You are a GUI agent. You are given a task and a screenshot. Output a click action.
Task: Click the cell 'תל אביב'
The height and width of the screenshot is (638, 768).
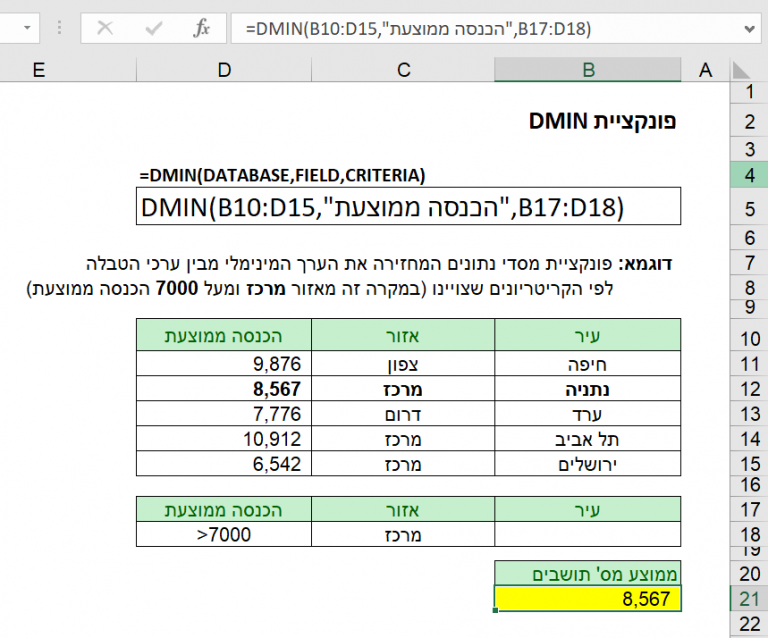click(588, 439)
